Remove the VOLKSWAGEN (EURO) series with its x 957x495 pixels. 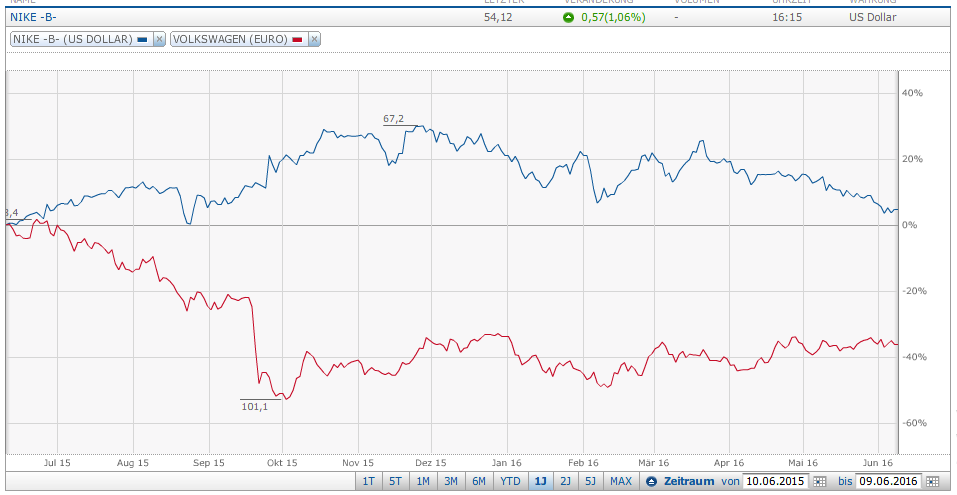tap(314, 39)
